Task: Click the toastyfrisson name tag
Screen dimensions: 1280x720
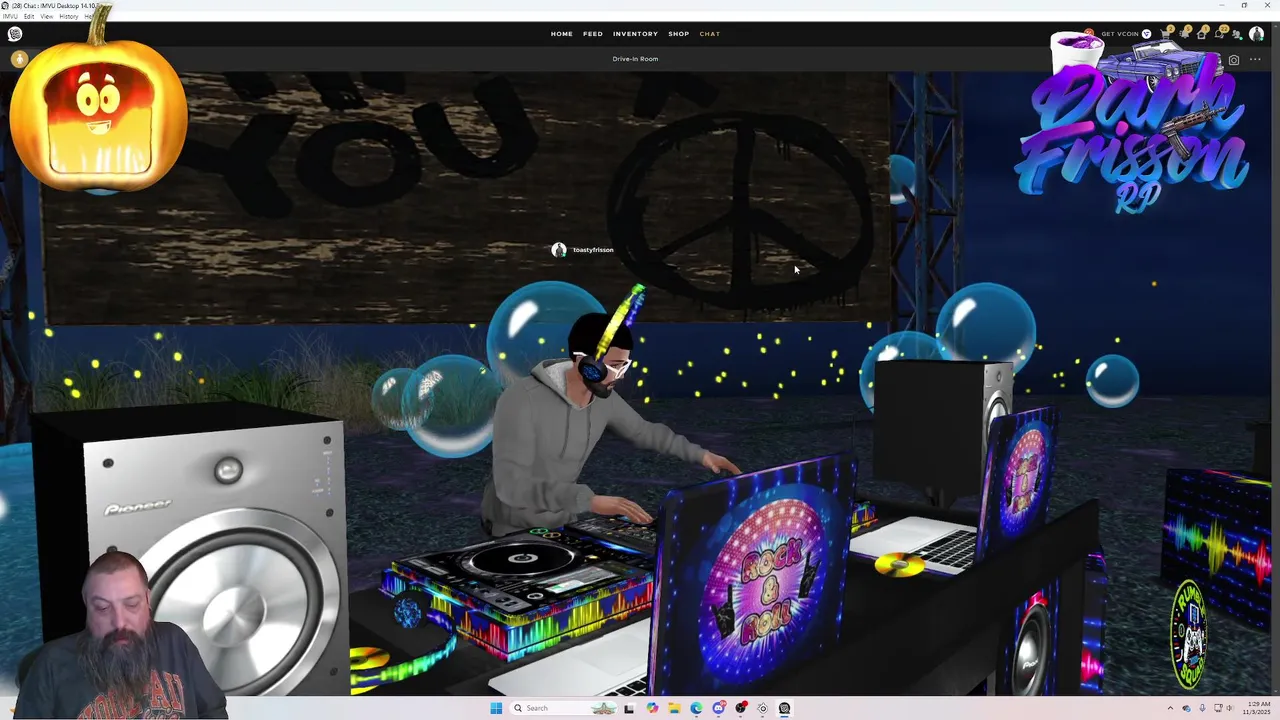Action: click(593, 250)
